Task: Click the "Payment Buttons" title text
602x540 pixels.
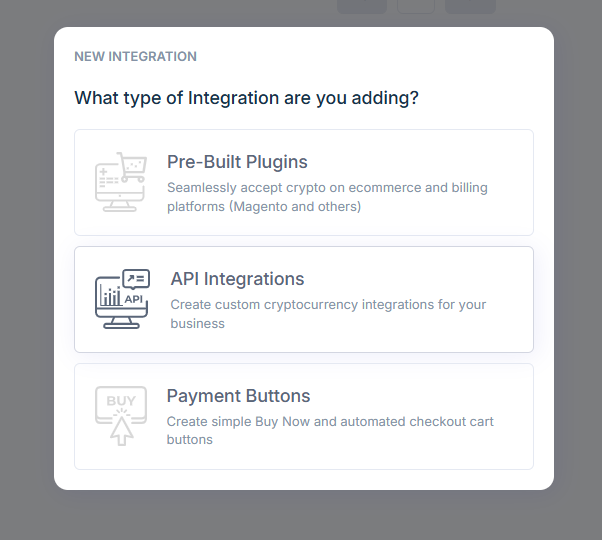Action: tap(238, 396)
